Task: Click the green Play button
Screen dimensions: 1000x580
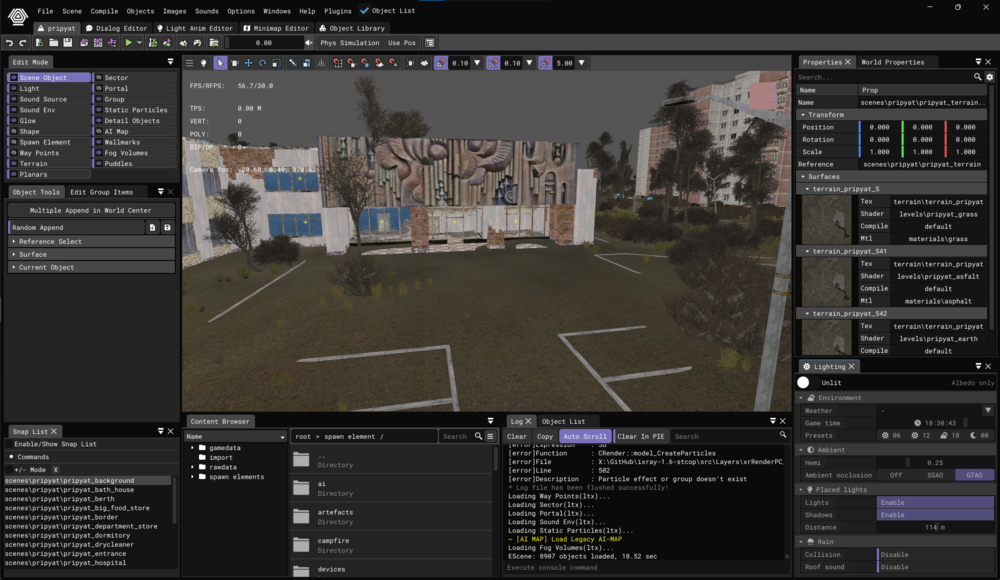Action: coord(128,43)
